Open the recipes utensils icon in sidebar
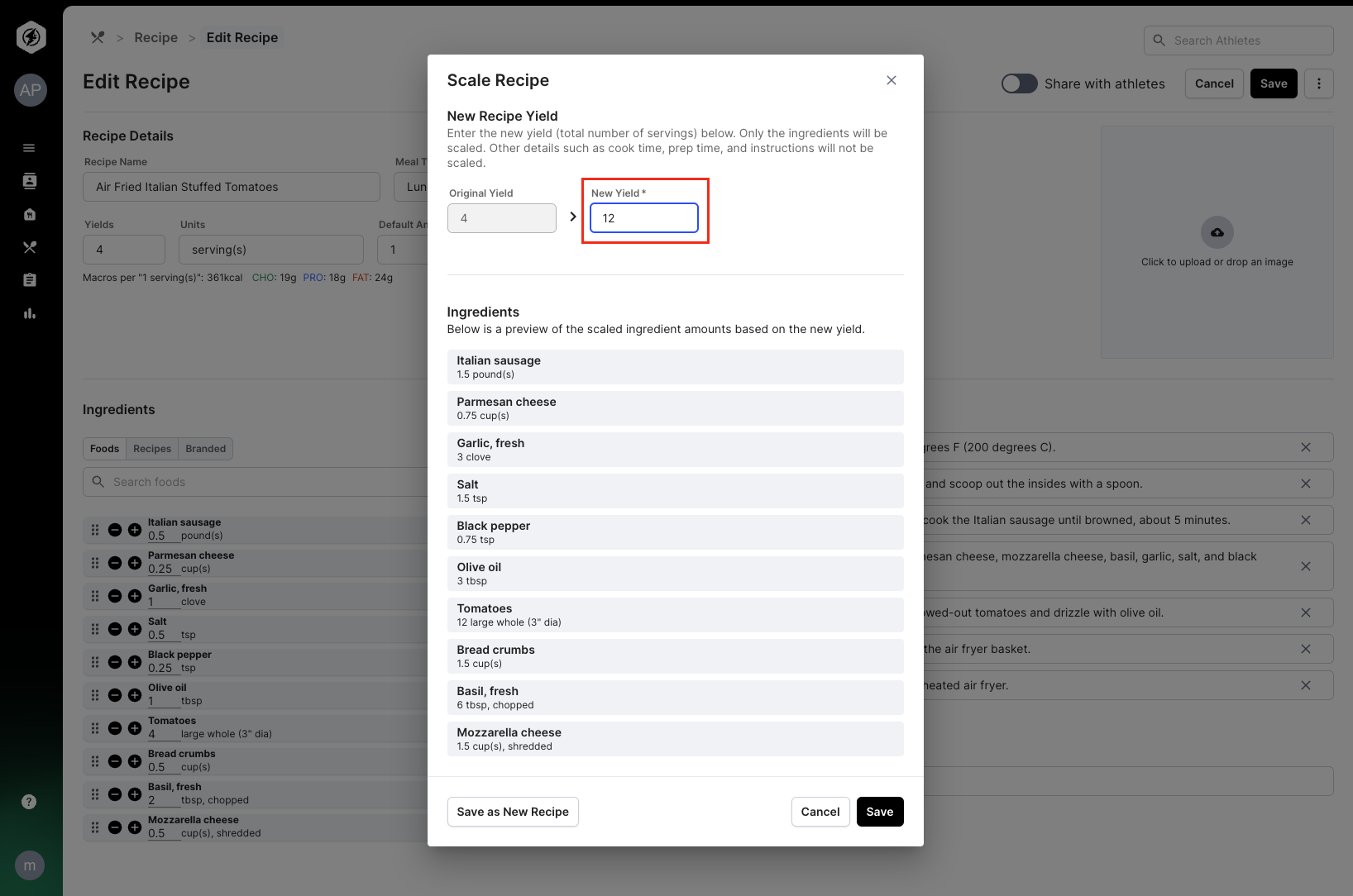The image size is (1353, 896). [29, 247]
